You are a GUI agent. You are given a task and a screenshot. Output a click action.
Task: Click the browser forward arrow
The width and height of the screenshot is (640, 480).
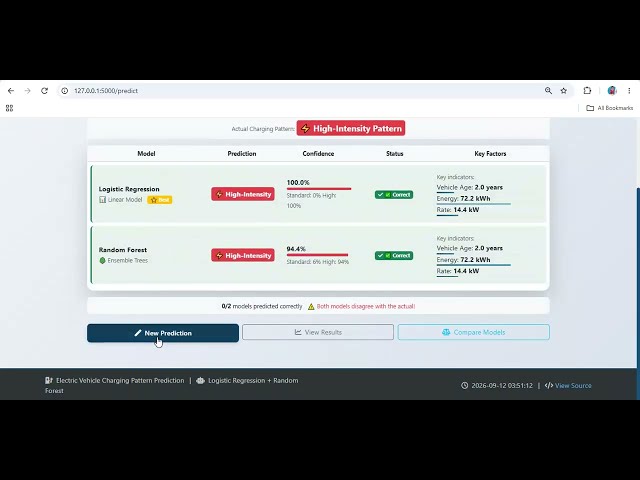click(27, 91)
